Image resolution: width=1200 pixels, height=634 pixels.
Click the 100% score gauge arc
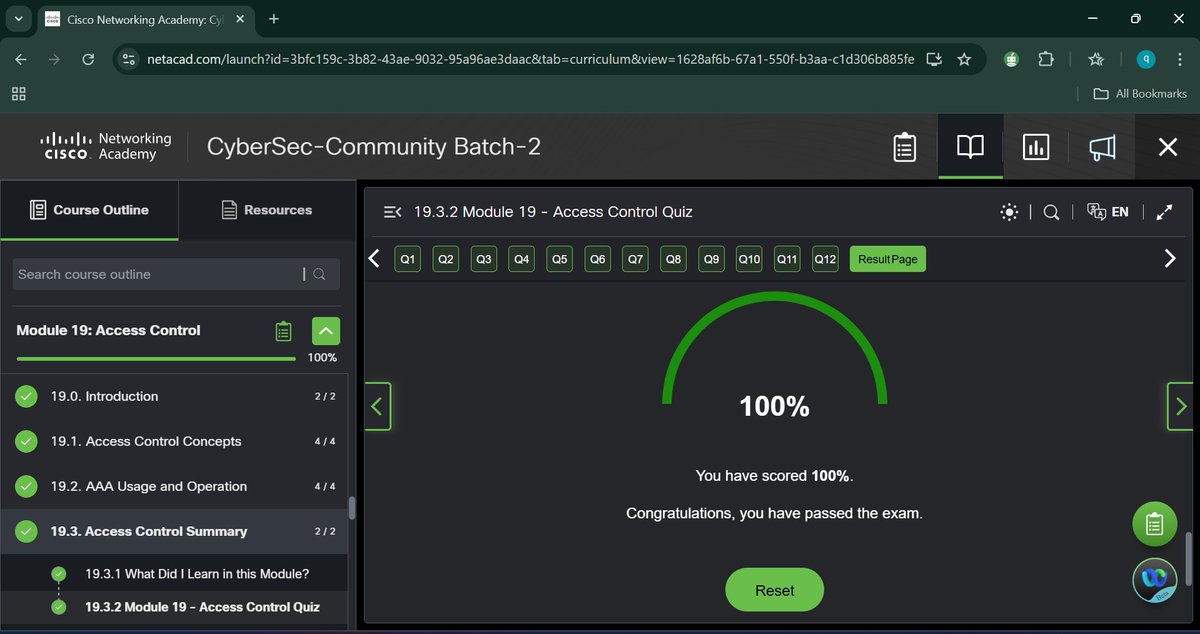click(775, 348)
